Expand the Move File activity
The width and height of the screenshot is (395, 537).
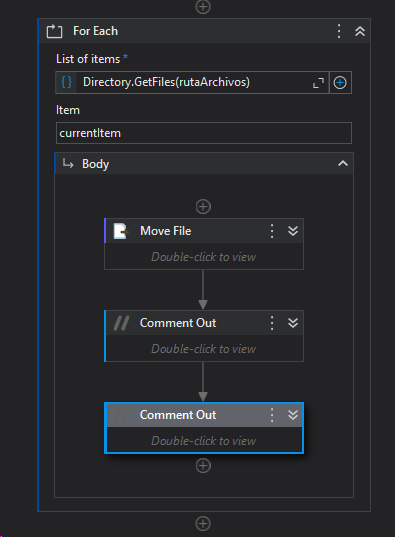(293, 231)
